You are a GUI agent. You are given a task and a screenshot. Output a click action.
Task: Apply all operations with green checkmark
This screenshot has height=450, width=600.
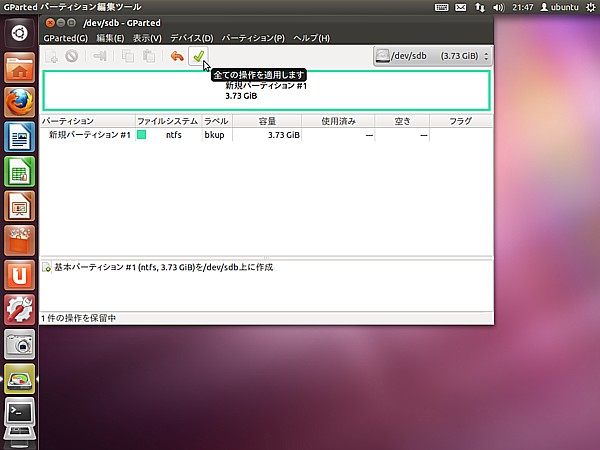point(198,56)
